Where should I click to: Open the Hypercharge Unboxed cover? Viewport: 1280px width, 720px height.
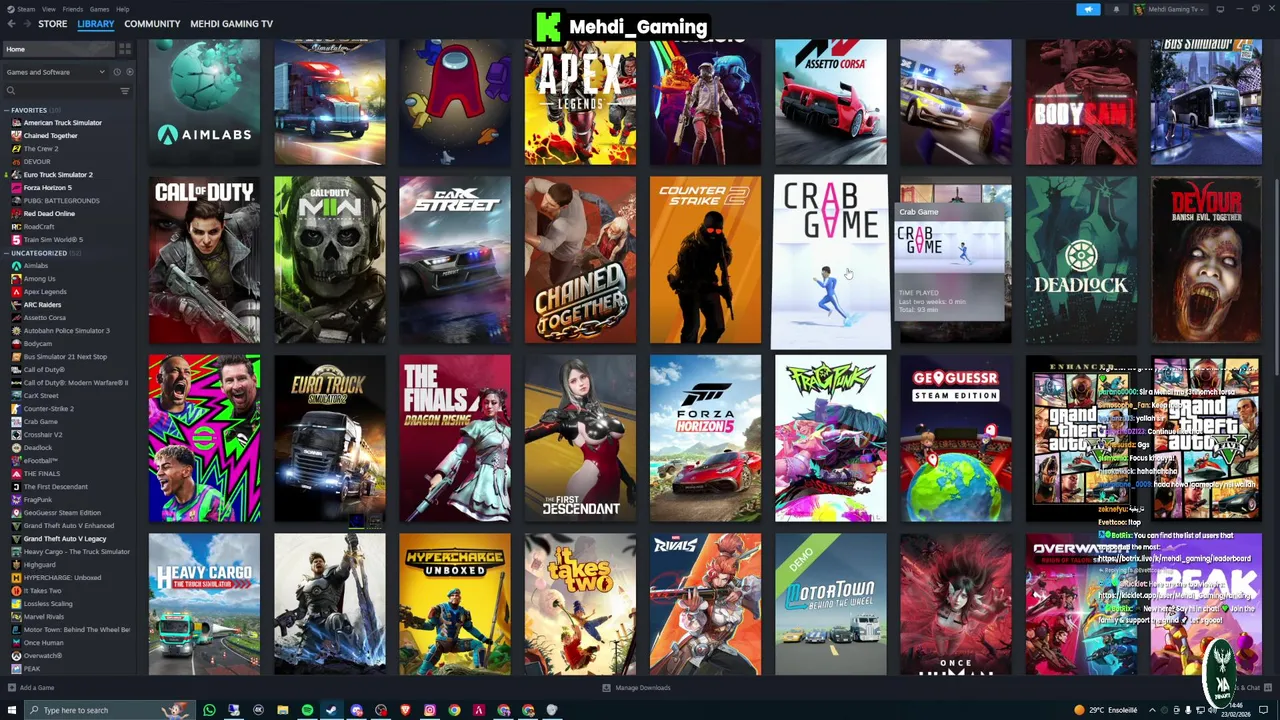[455, 604]
